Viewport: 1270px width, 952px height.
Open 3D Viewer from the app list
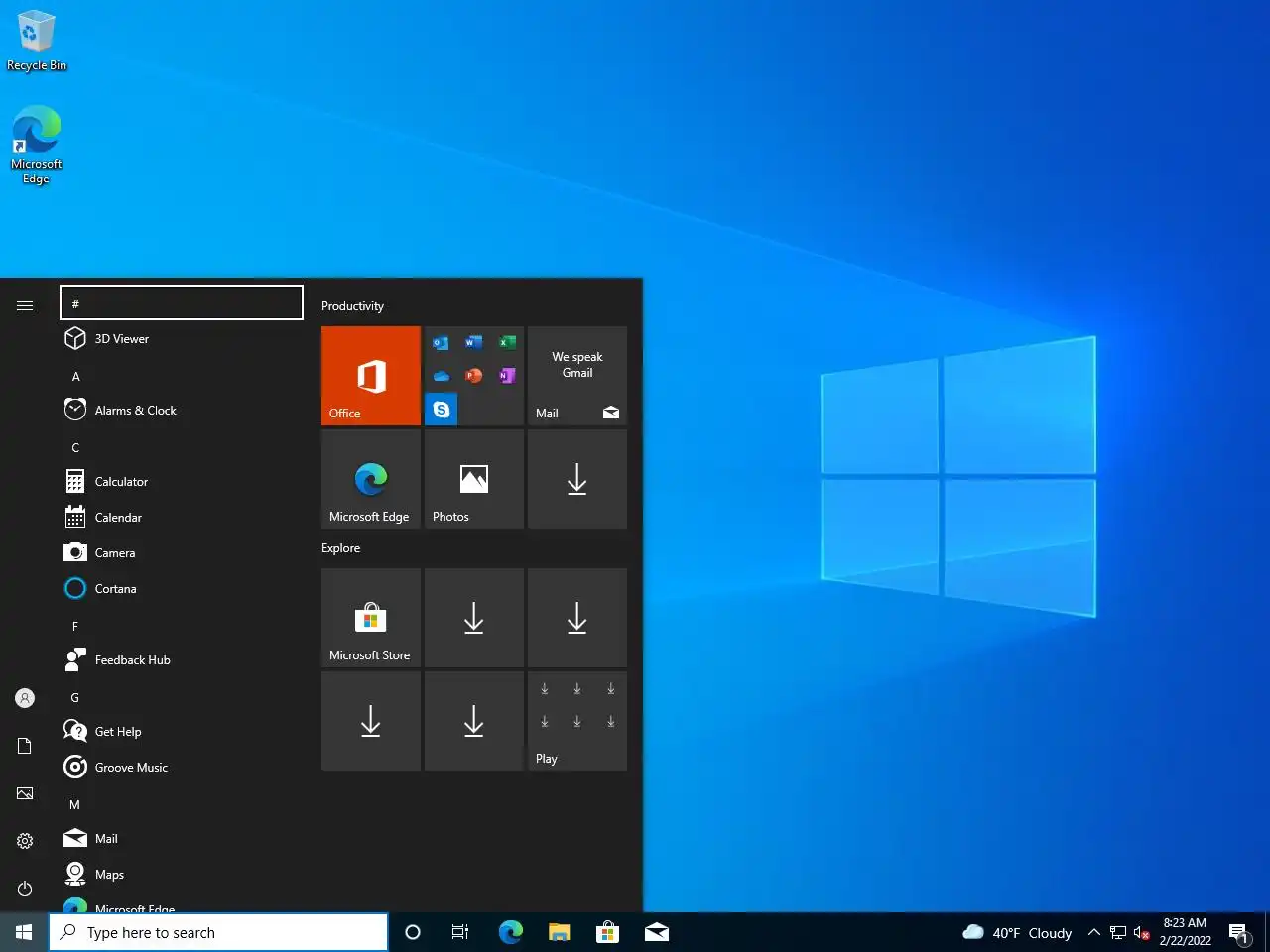click(182, 339)
